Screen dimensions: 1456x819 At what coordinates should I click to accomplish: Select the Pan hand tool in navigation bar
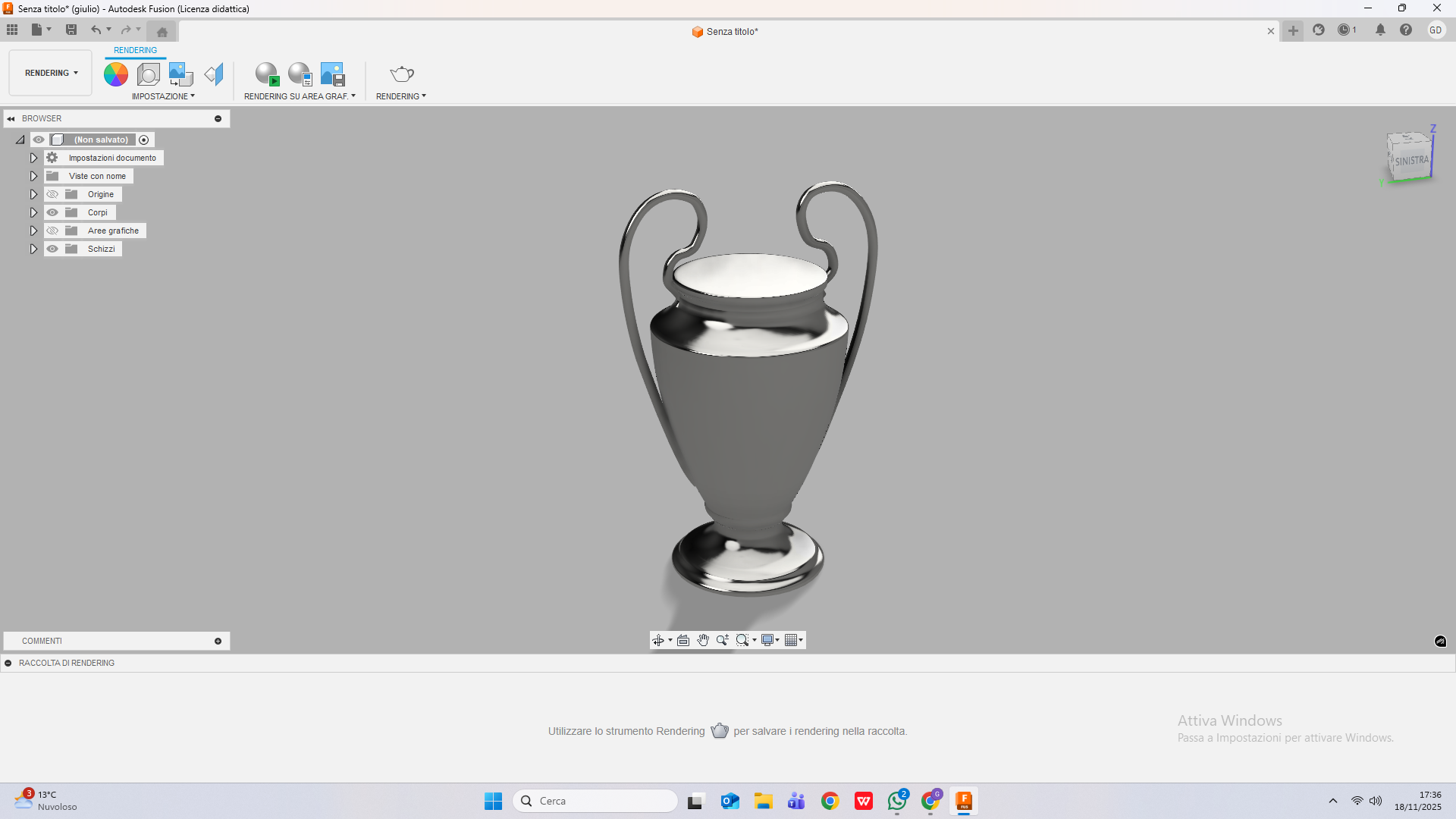click(x=704, y=640)
